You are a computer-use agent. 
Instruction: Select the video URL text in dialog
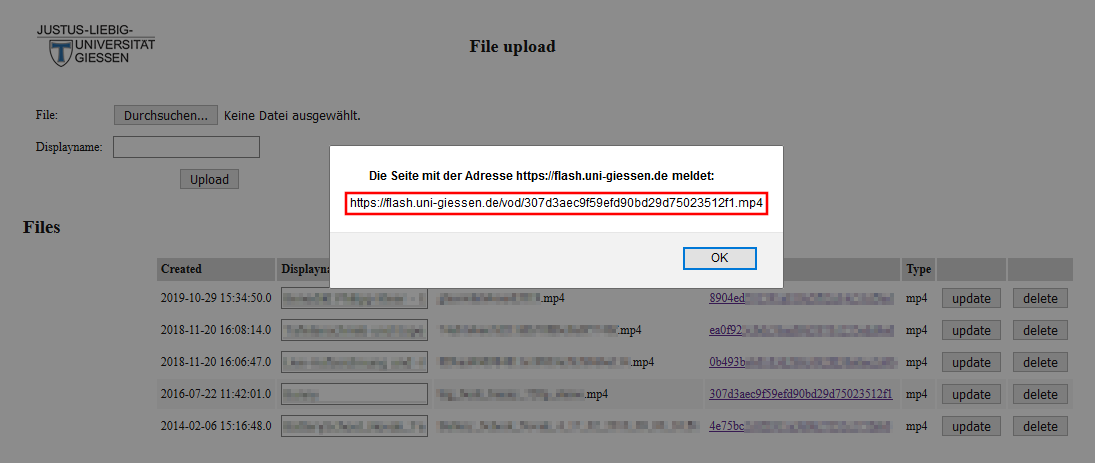(556, 203)
